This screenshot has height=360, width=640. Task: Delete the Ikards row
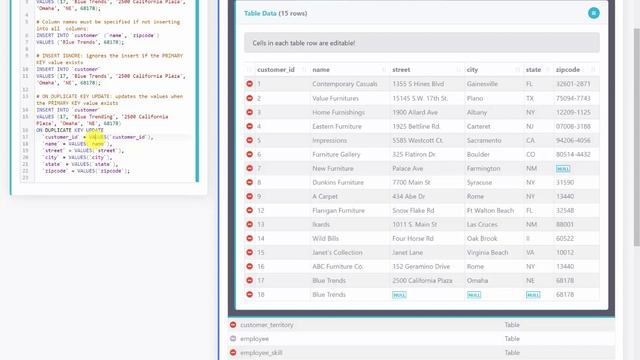point(249,224)
